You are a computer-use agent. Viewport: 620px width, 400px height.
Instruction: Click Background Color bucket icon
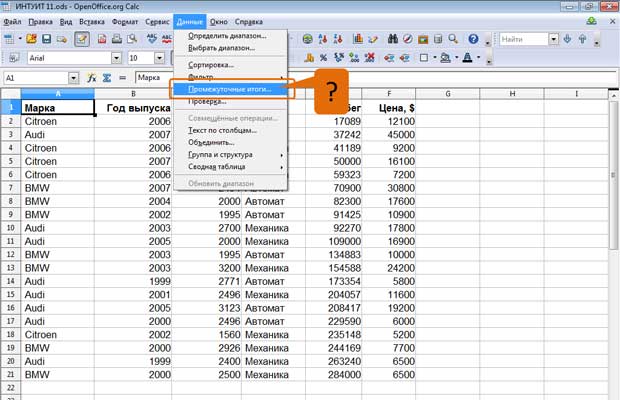click(446, 58)
